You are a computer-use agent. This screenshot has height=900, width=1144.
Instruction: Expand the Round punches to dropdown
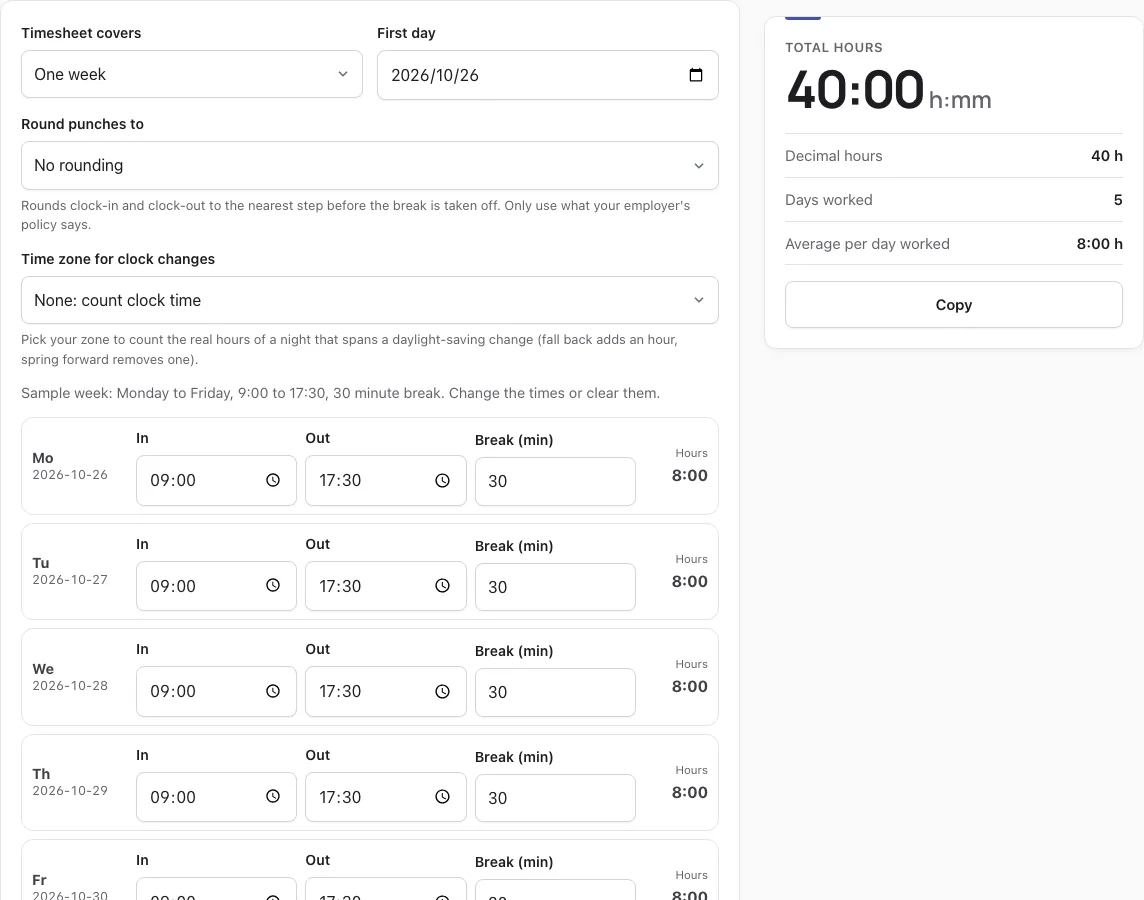[x=370, y=166]
